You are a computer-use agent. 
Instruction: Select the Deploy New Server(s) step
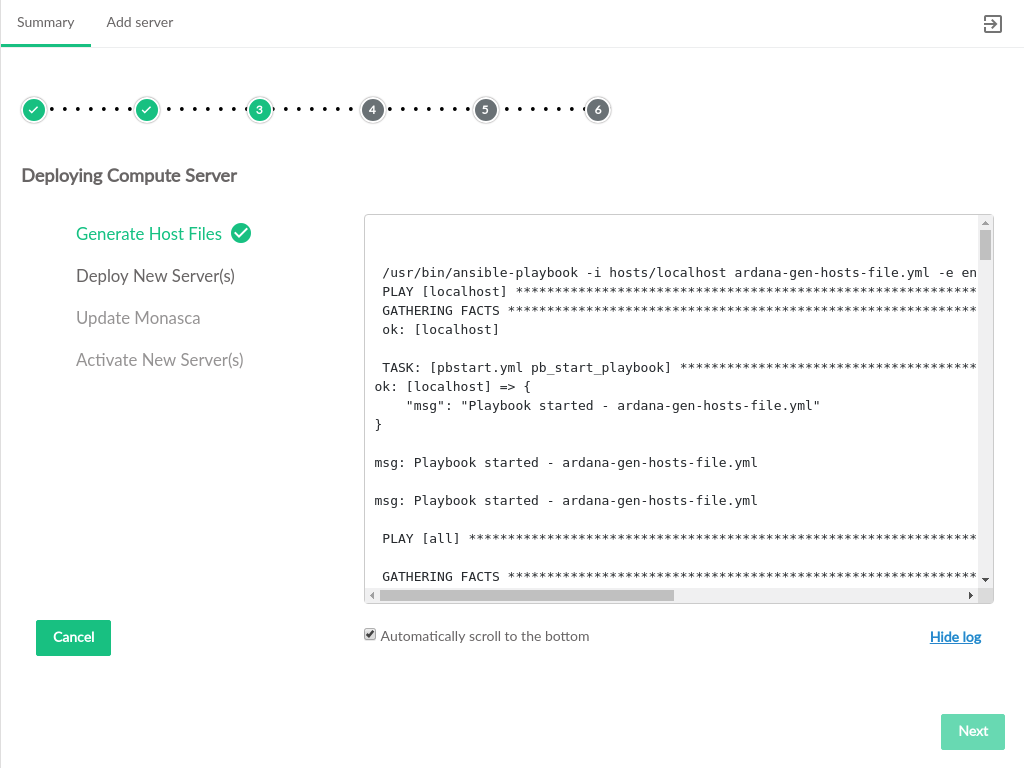coord(155,276)
